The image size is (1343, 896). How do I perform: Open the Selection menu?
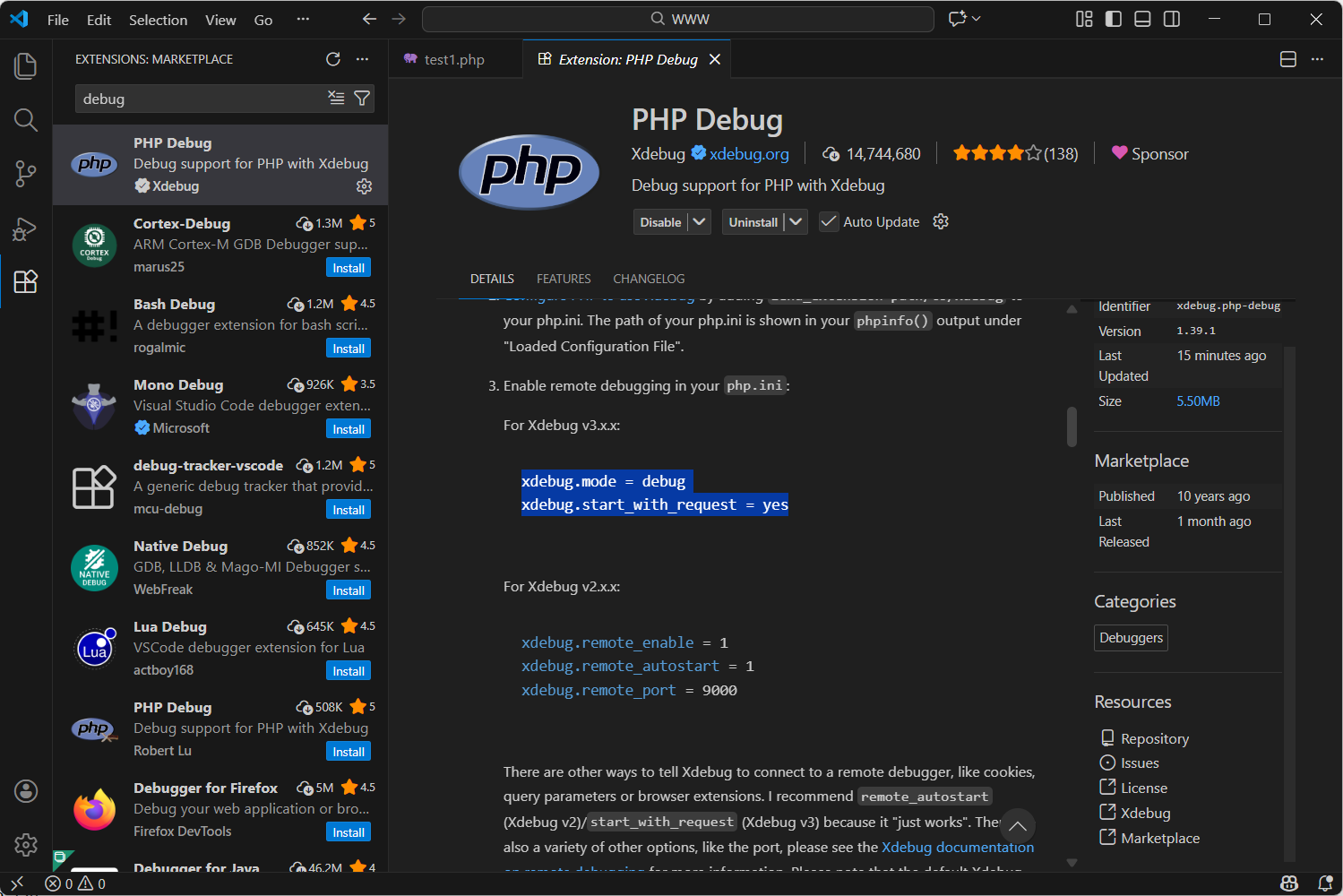158,20
